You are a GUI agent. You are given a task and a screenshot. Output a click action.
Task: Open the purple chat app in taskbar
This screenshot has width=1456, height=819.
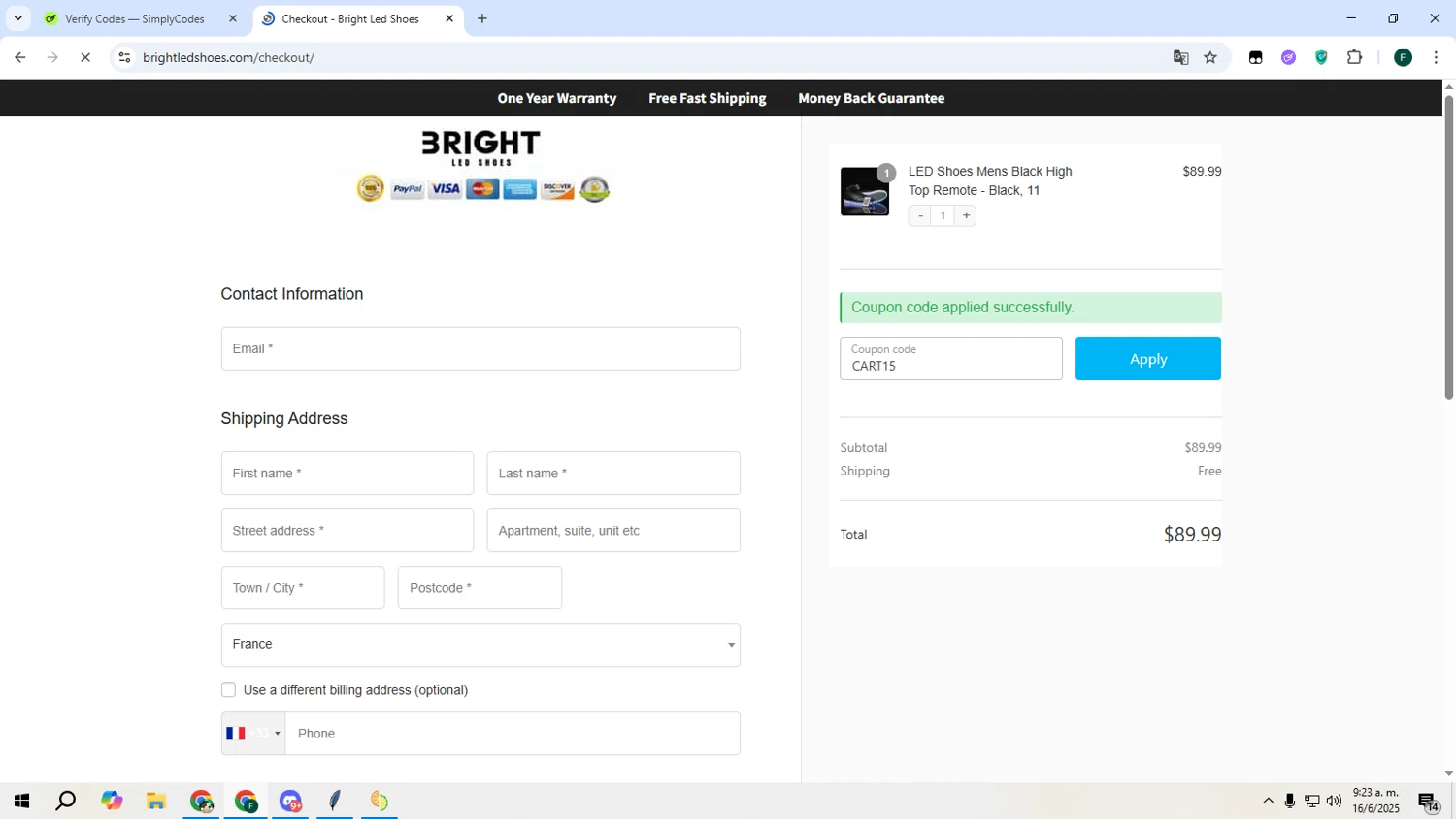point(290,801)
